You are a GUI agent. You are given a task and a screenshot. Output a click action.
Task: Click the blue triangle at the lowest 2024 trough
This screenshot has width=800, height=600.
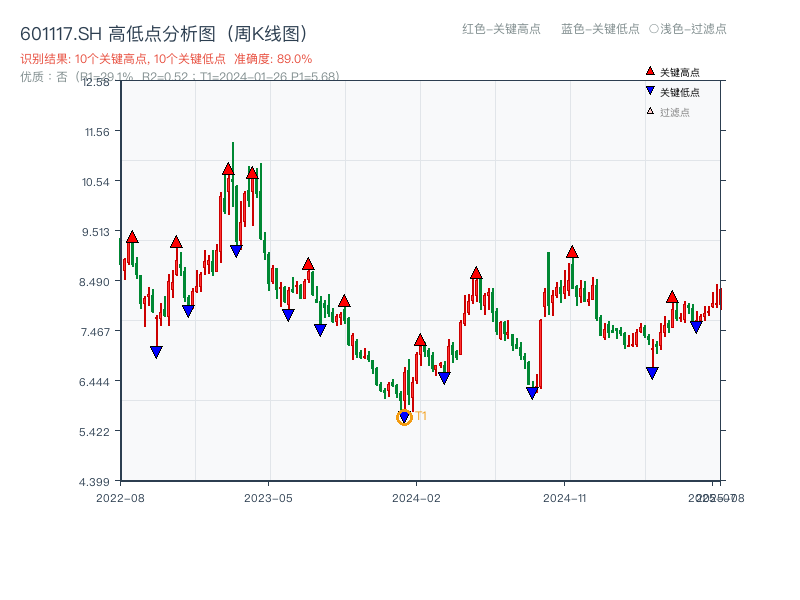click(404, 415)
